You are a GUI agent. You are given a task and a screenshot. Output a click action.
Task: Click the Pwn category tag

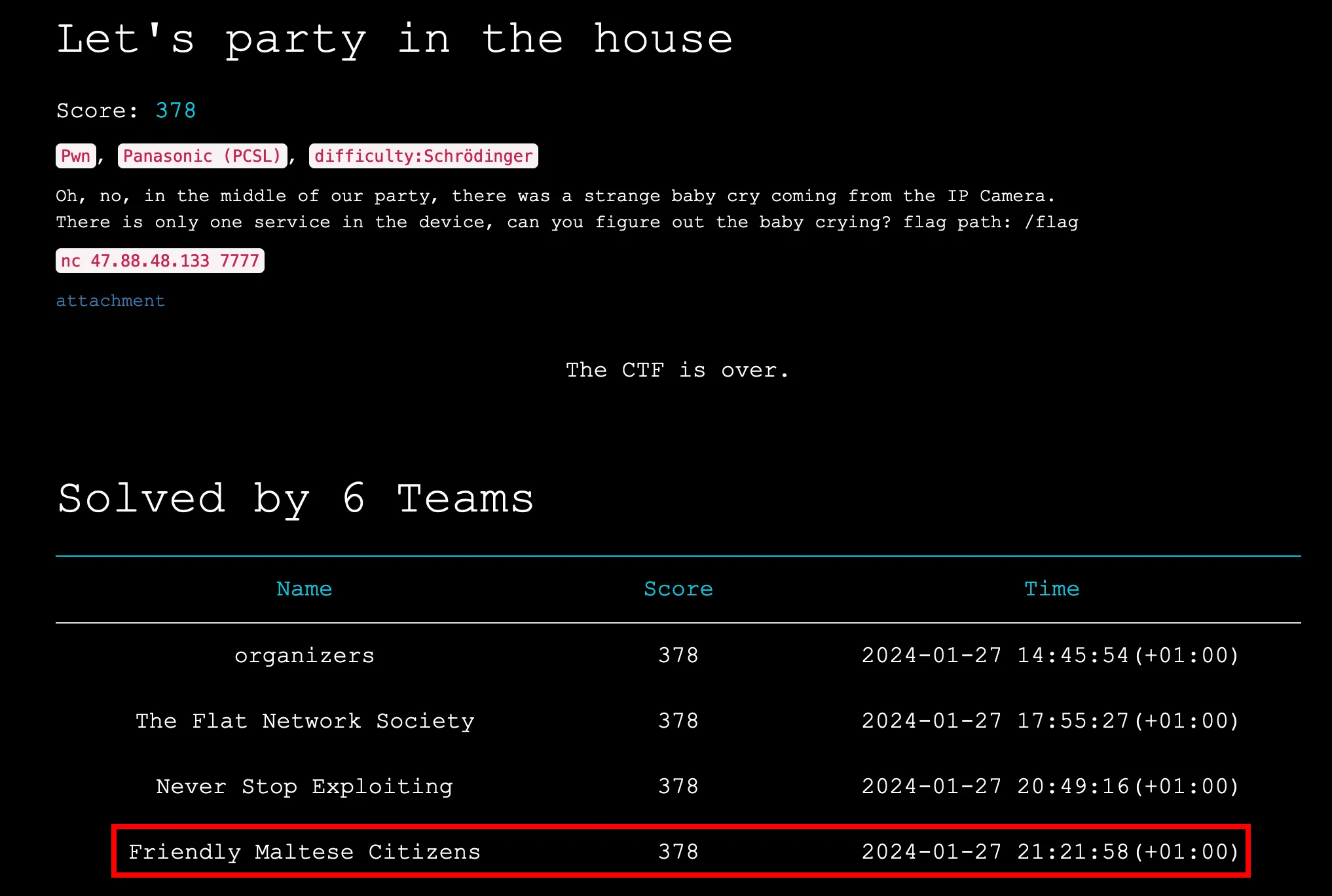click(x=76, y=156)
